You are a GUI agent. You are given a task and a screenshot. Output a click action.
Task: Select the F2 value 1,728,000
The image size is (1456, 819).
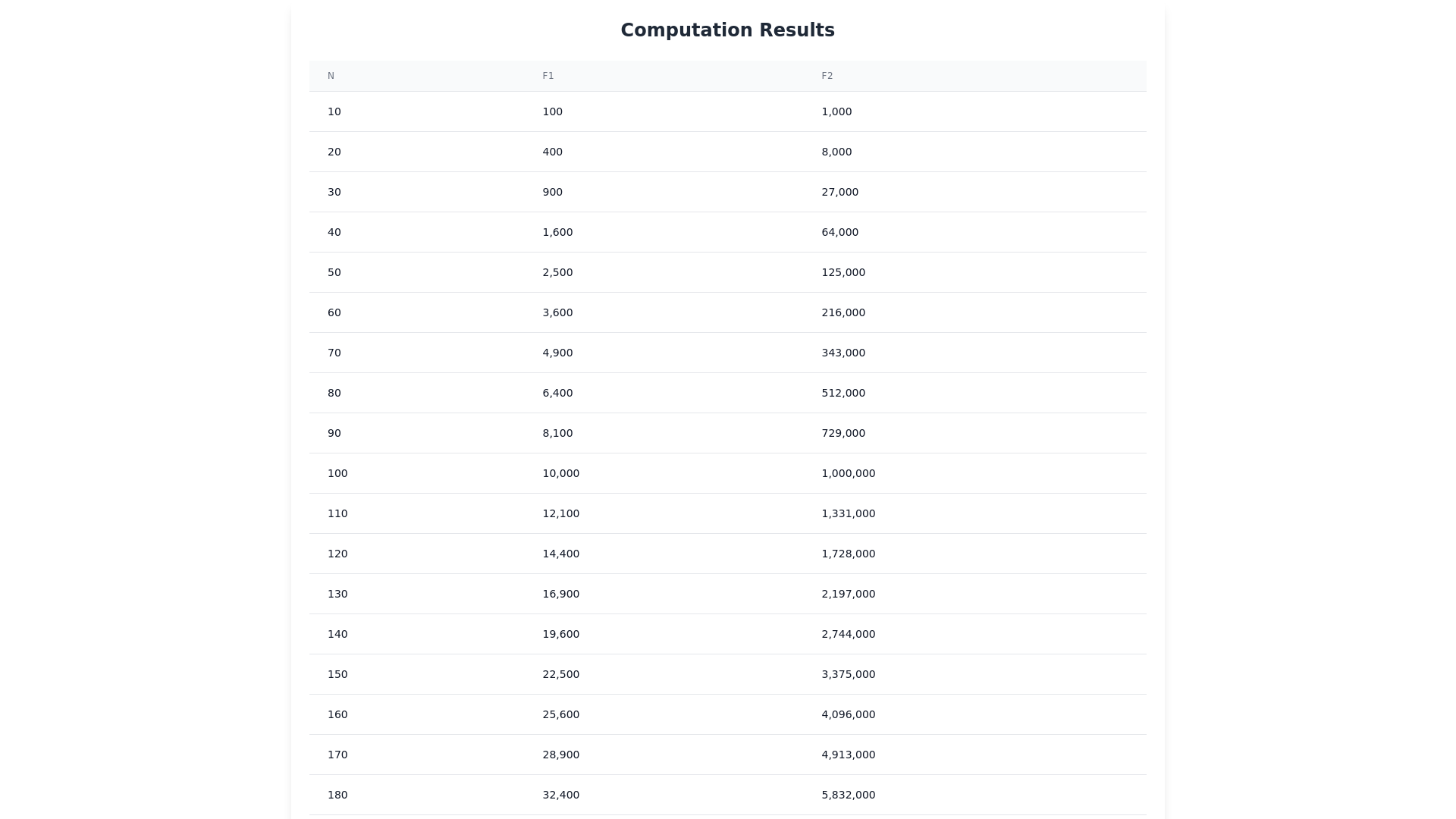point(849,554)
